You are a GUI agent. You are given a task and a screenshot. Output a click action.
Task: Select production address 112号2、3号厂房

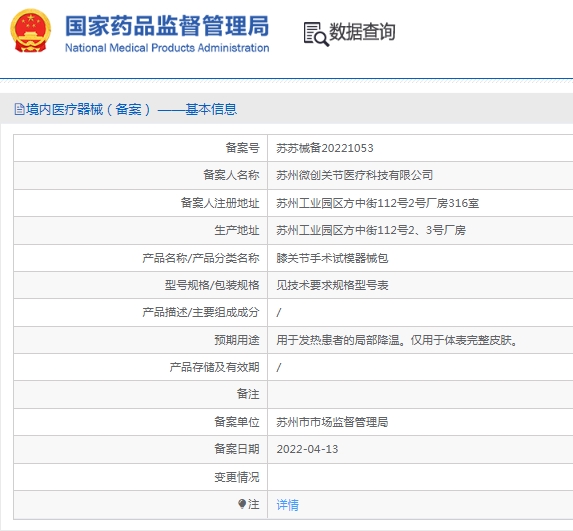[371, 230]
